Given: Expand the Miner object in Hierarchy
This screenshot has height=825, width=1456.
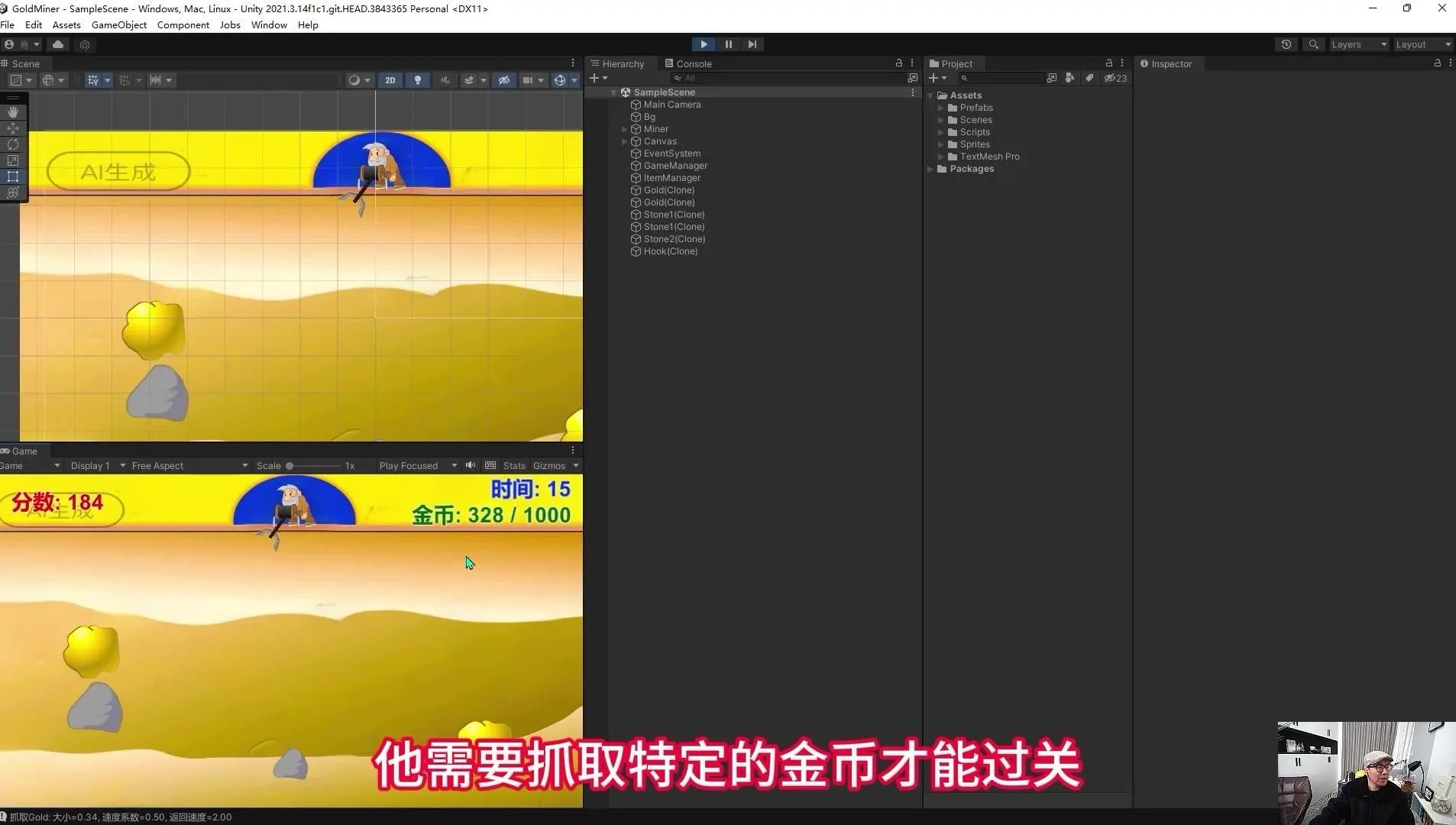Looking at the screenshot, I should [x=624, y=129].
